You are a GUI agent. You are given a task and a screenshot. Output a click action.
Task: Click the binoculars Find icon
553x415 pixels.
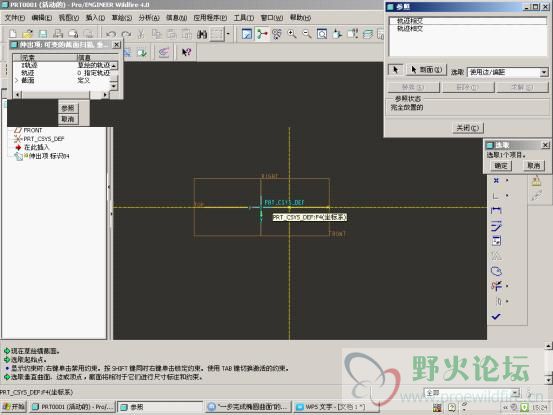202,34
